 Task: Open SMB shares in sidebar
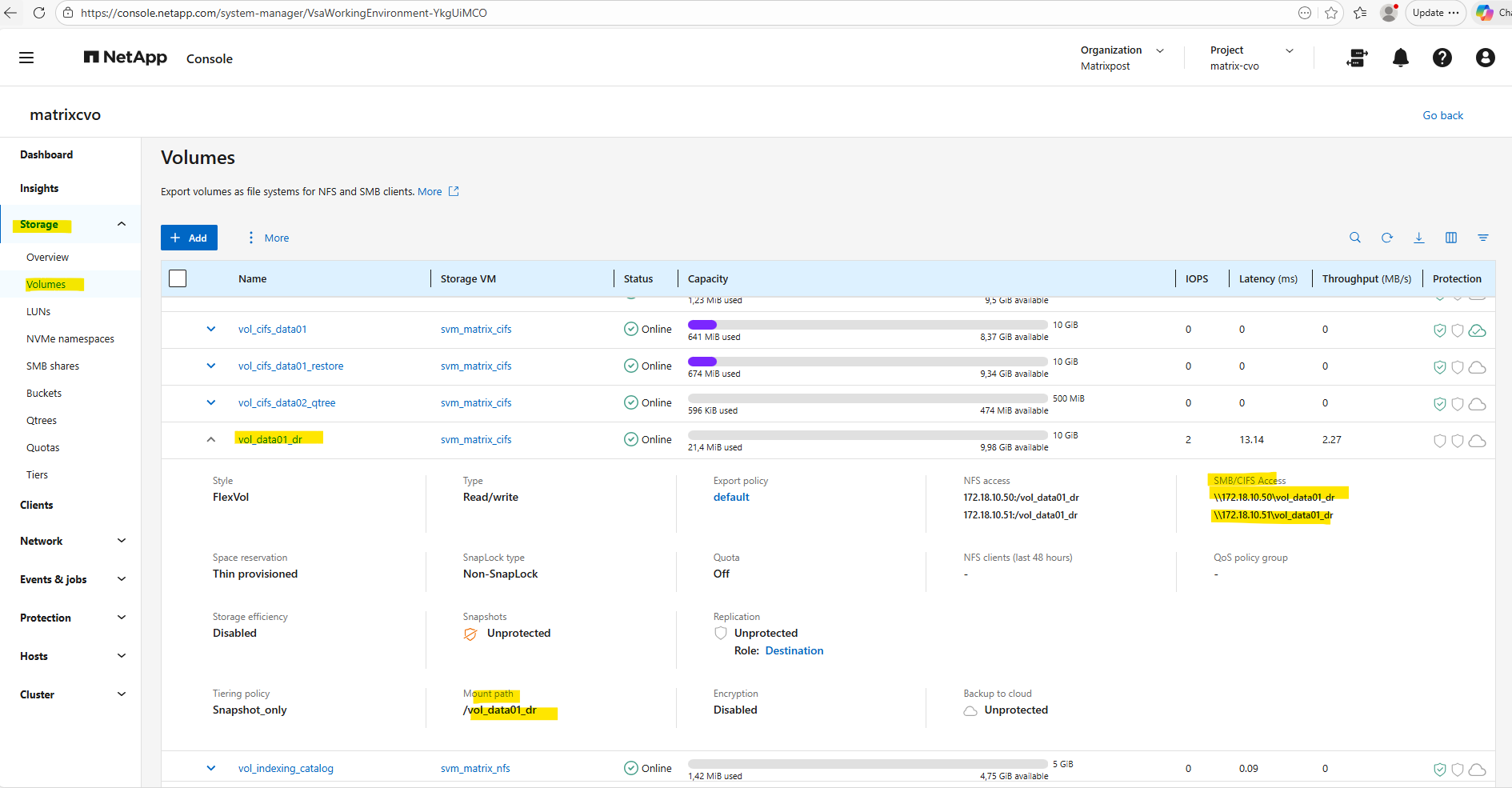(53, 366)
